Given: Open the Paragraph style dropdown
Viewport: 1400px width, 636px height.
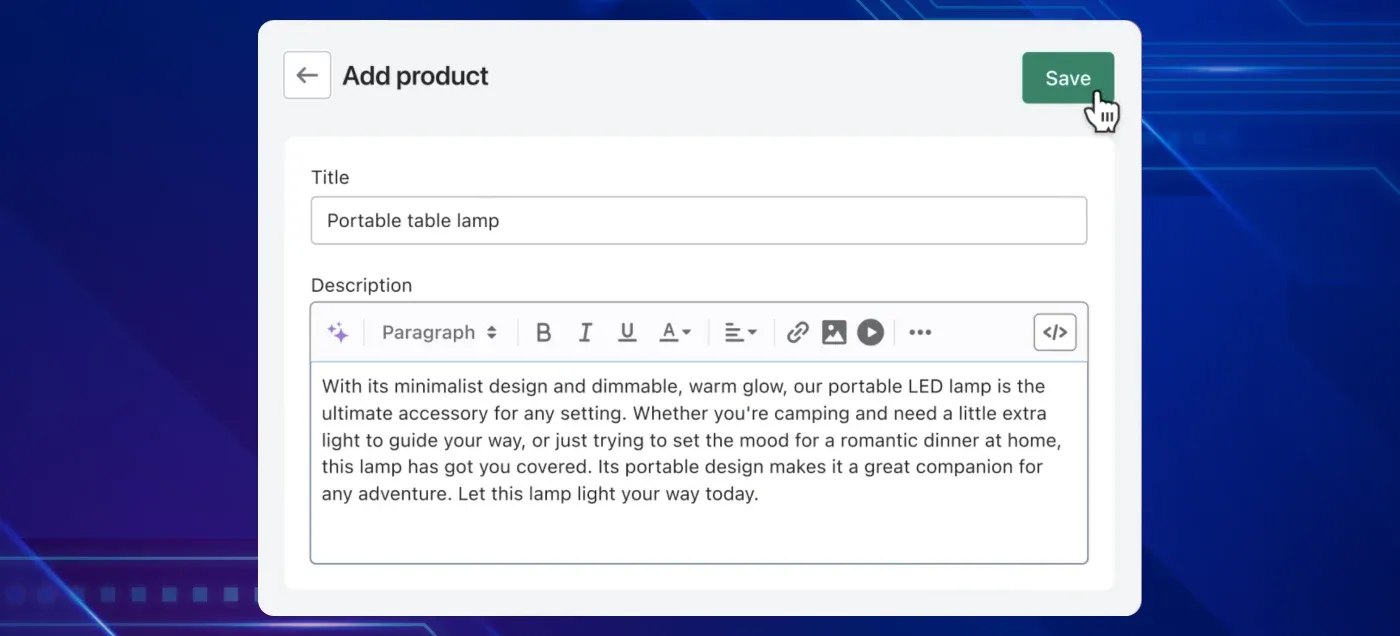Looking at the screenshot, I should [439, 333].
